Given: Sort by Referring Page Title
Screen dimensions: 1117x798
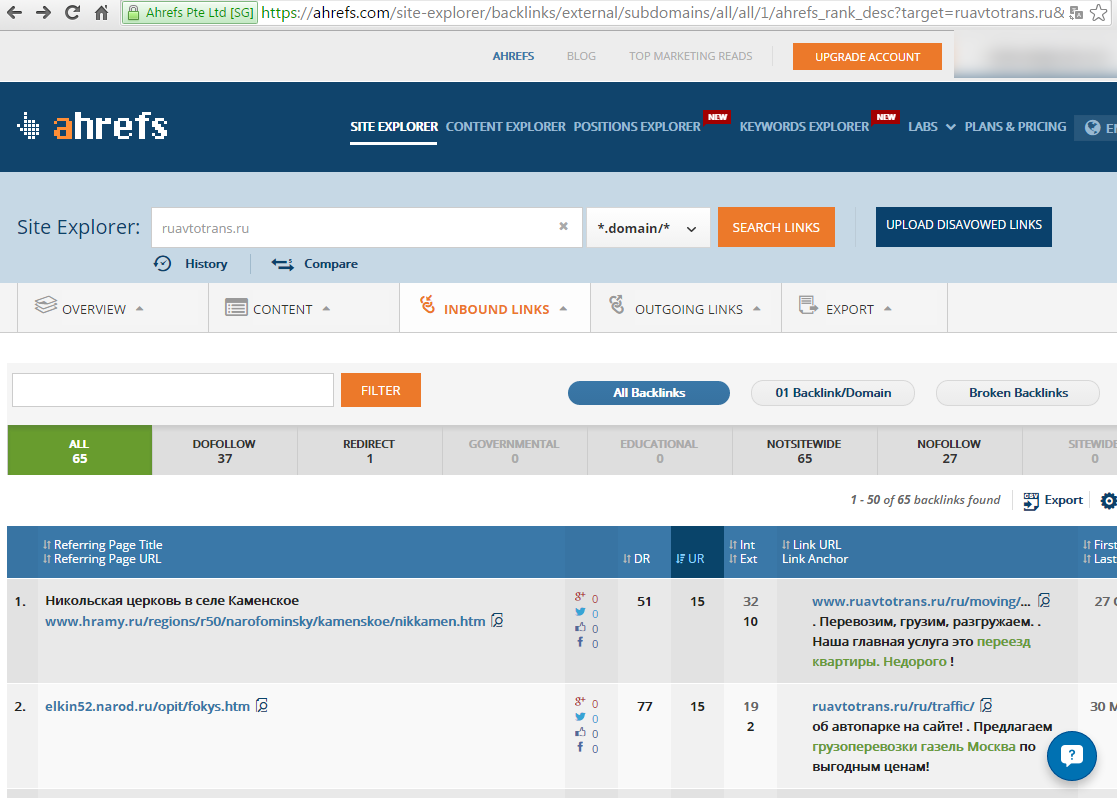Looking at the screenshot, I should click(x=103, y=544).
